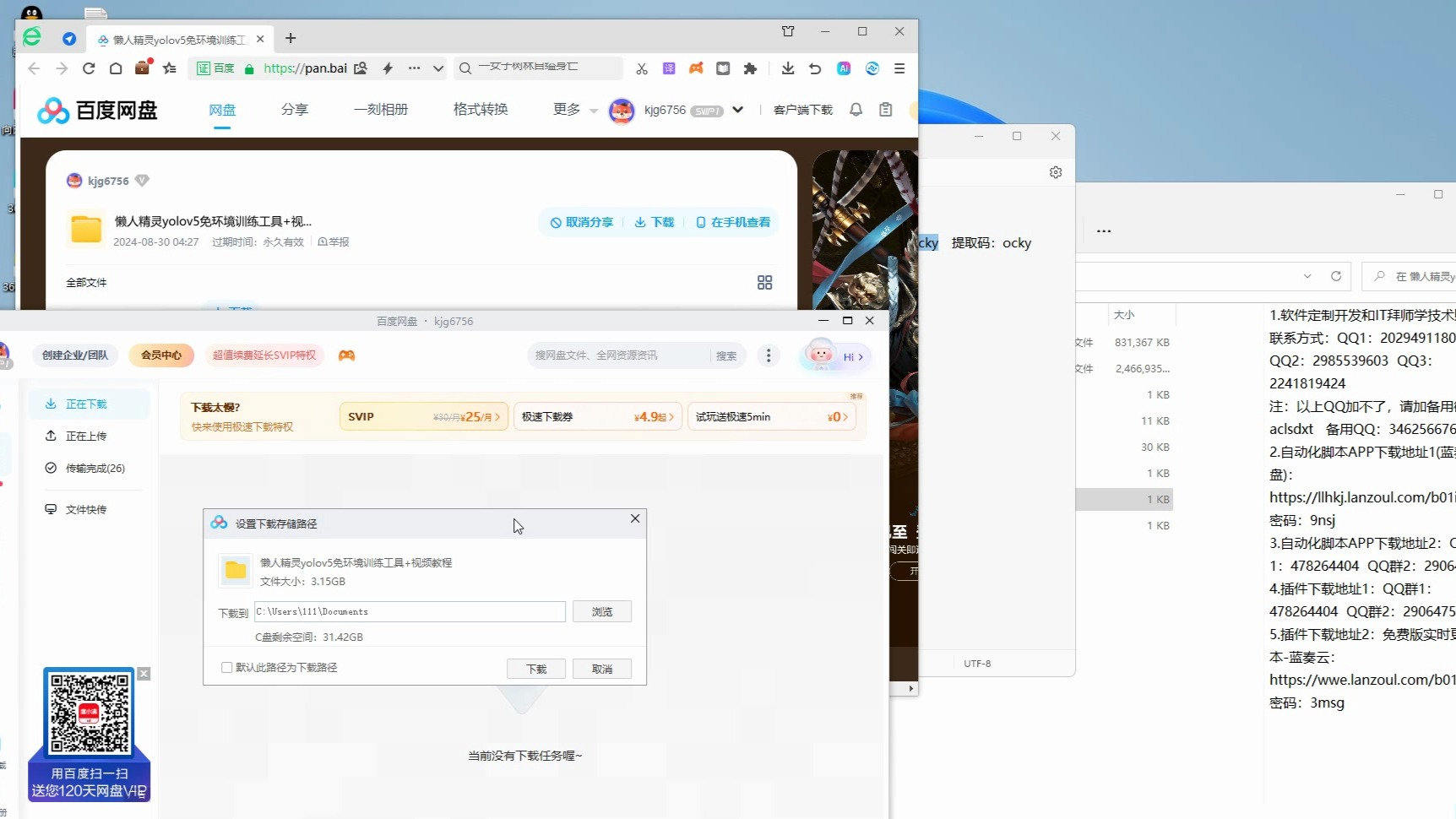Click the game advertisement image

coord(865,230)
